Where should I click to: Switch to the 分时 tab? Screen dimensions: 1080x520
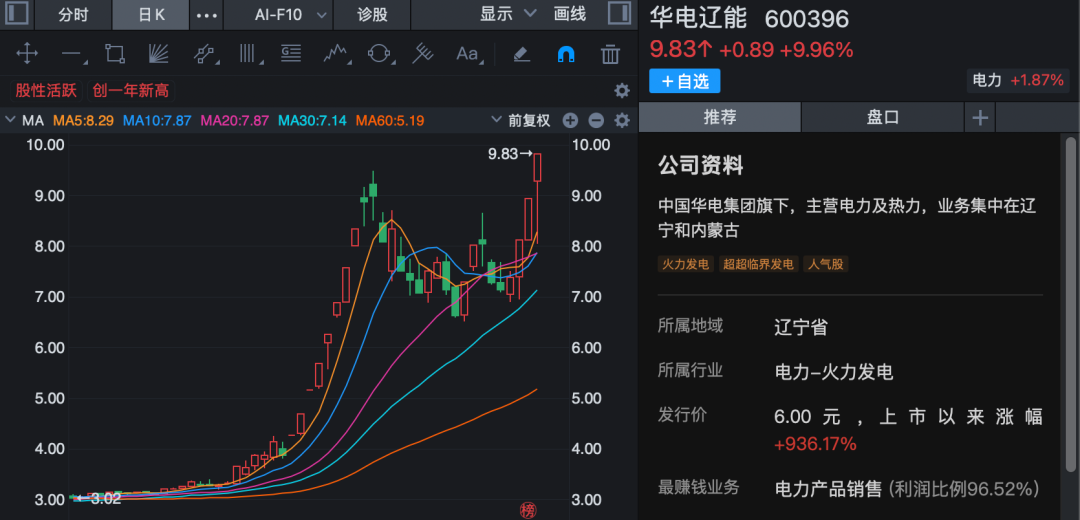73,14
